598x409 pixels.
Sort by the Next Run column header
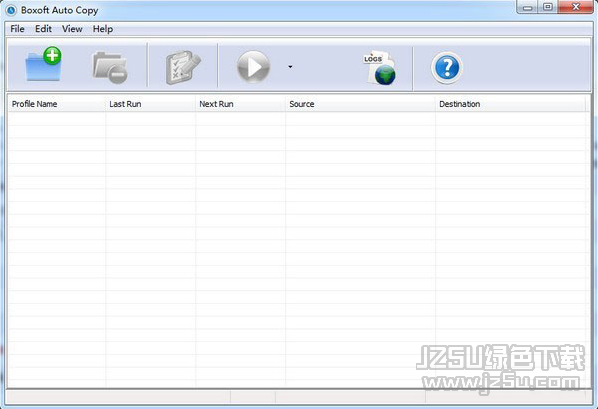(240, 104)
